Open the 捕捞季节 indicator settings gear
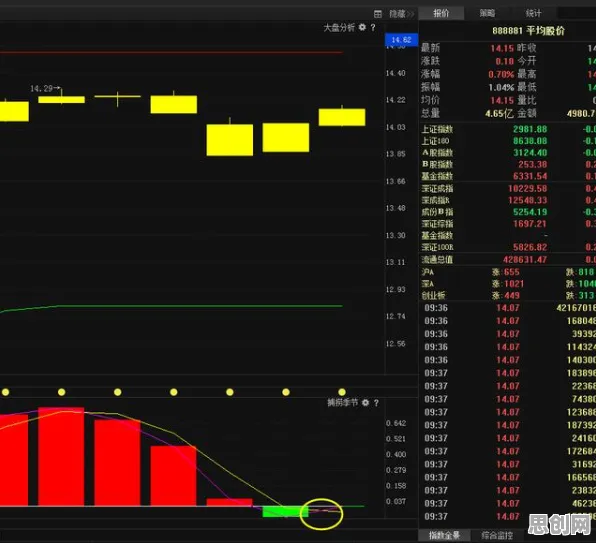The height and width of the screenshot is (543, 596). [x=365, y=402]
